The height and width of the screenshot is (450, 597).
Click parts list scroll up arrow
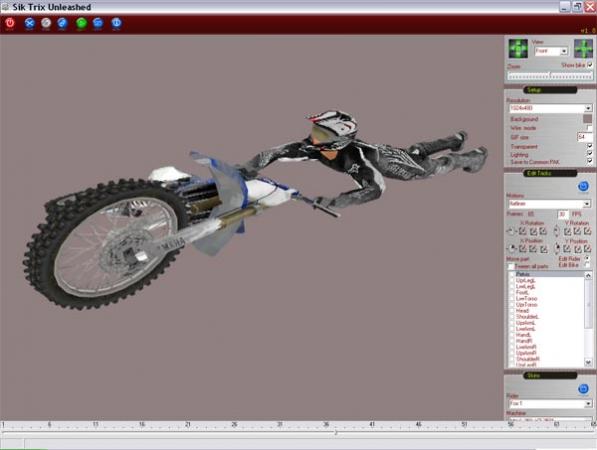click(x=588, y=275)
